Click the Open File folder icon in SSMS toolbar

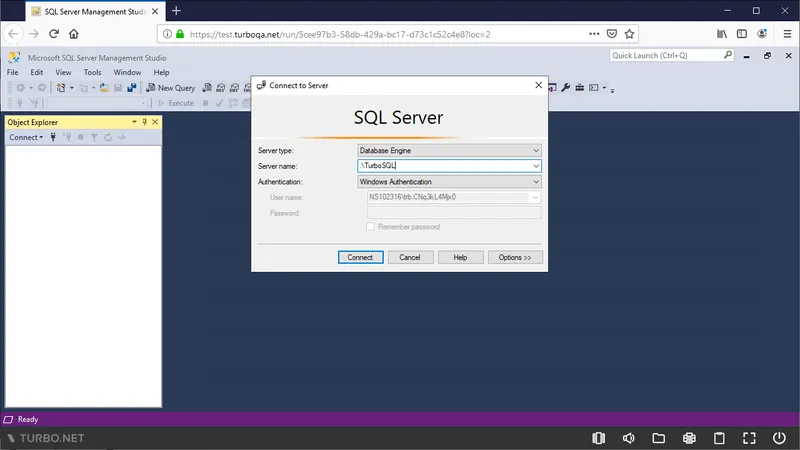(104, 88)
